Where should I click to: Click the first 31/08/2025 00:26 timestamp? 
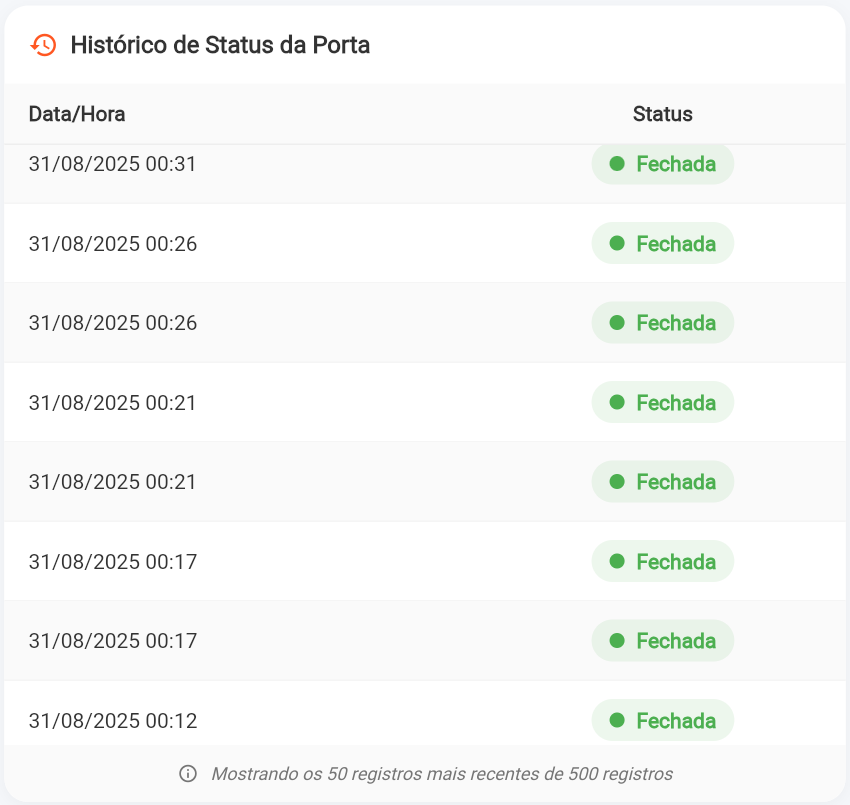pos(113,243)
